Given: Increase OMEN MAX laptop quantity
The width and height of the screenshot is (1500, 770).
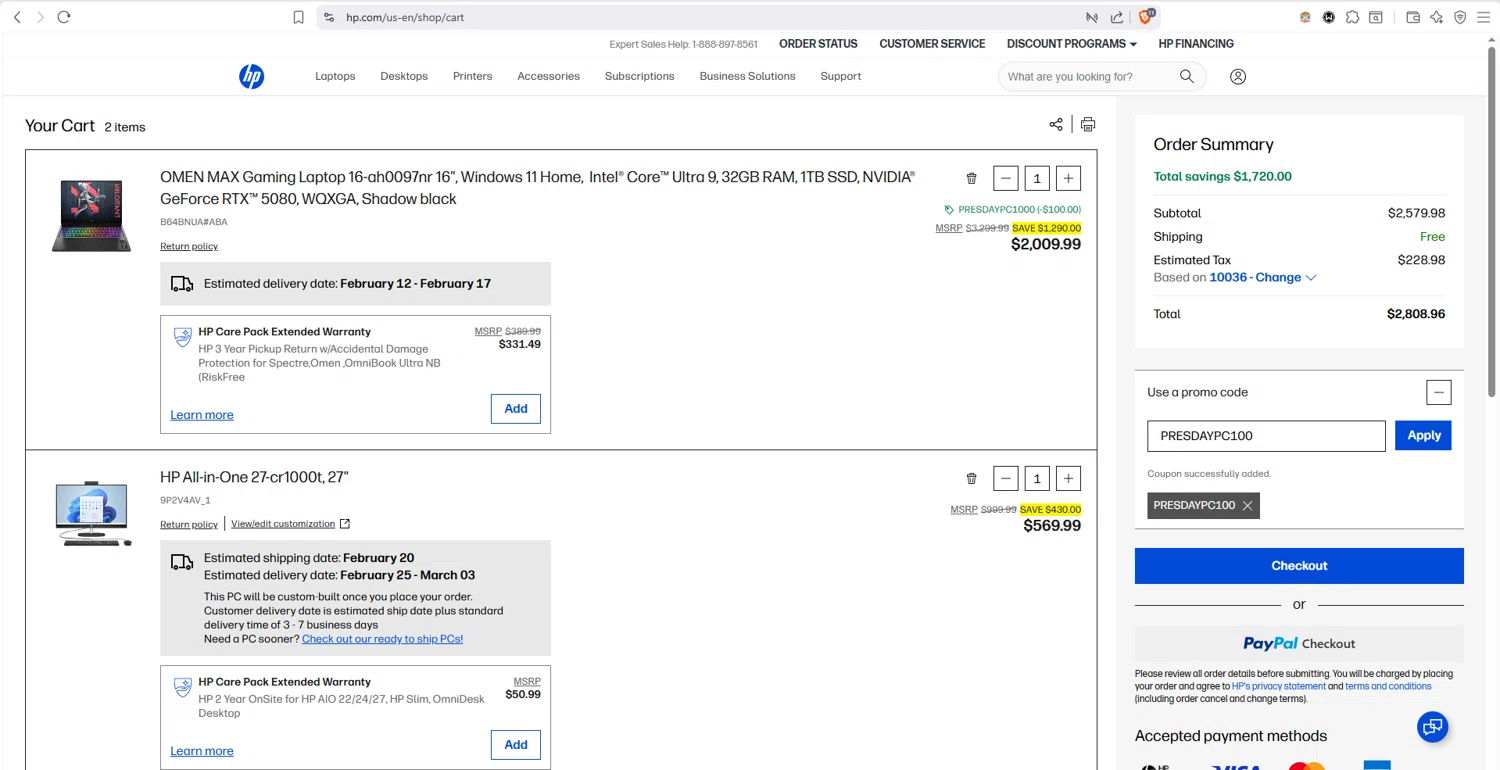Looking at the screenshot, I should (1068, 178).
